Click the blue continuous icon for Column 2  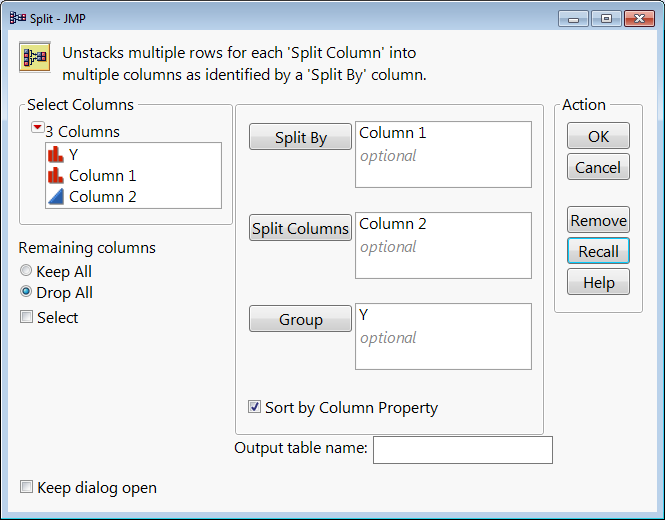[56, 196]
